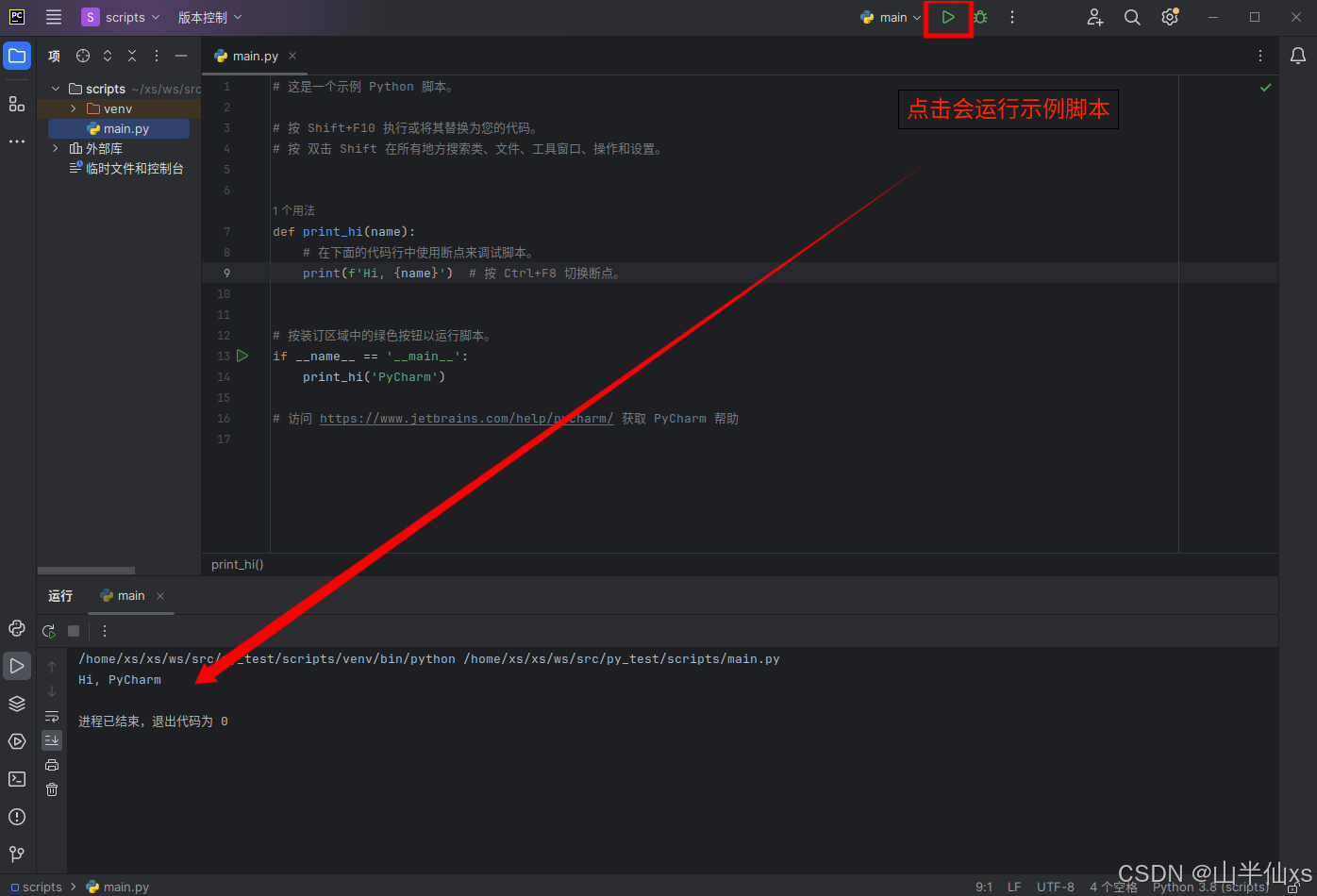Open the hamburger main menu
The width and height of the screenshot is (1317, 896).
(54, 17)
